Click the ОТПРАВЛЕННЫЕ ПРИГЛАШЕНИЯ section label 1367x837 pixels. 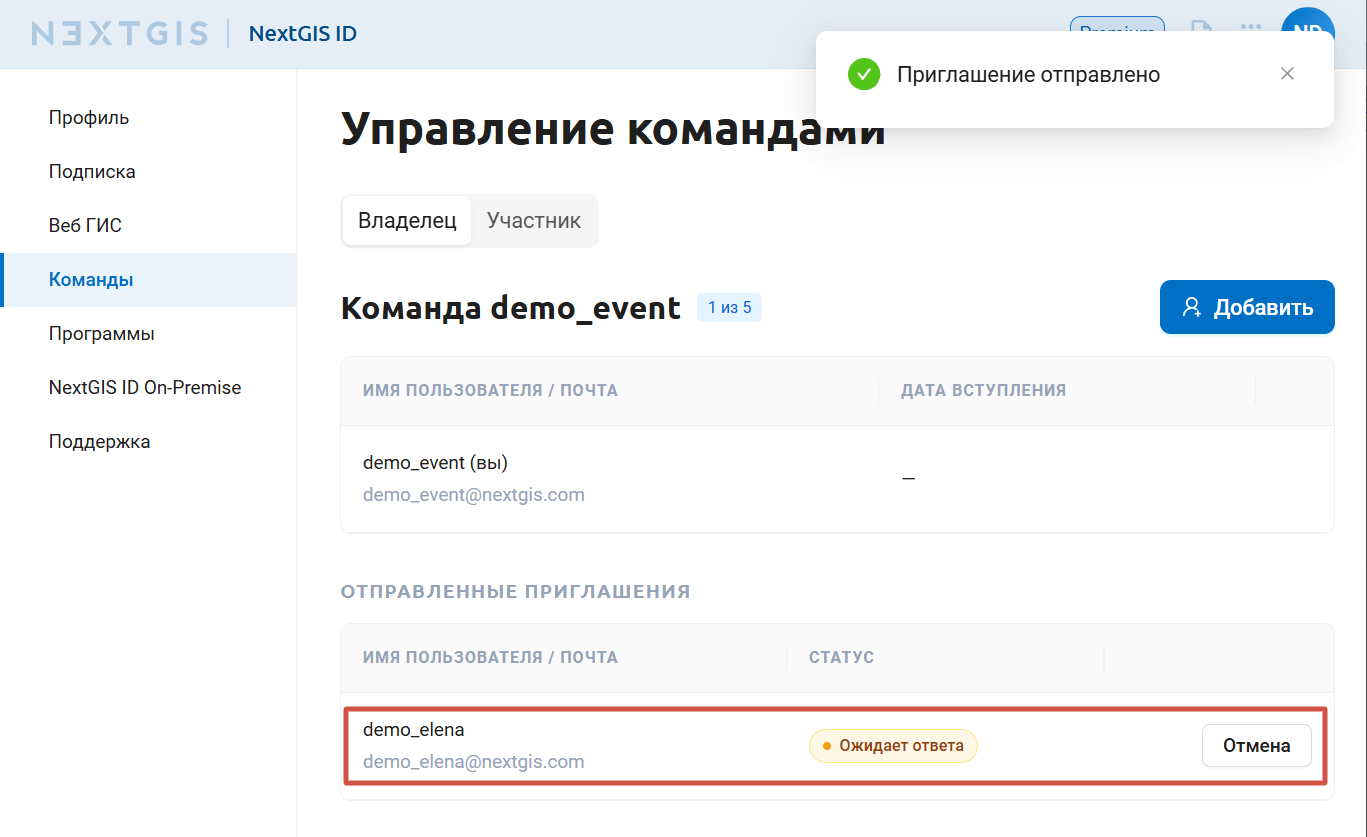coord(516,592)
